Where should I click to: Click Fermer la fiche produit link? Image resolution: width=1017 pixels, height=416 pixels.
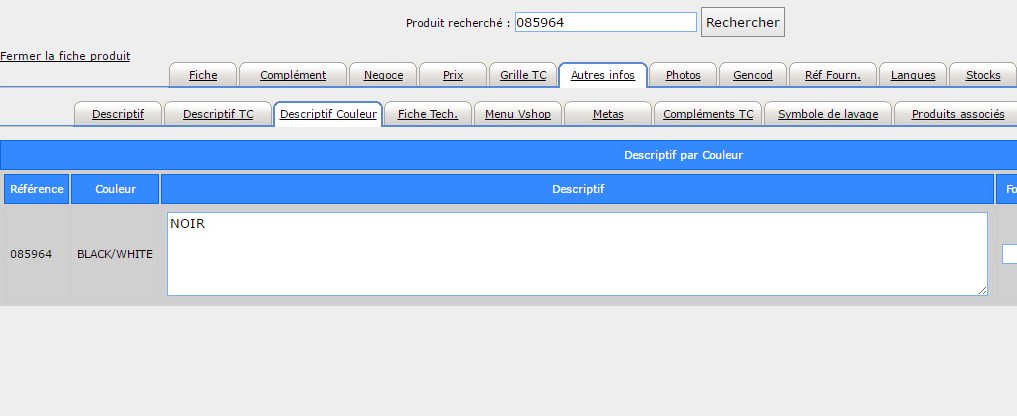pos(65,56)
